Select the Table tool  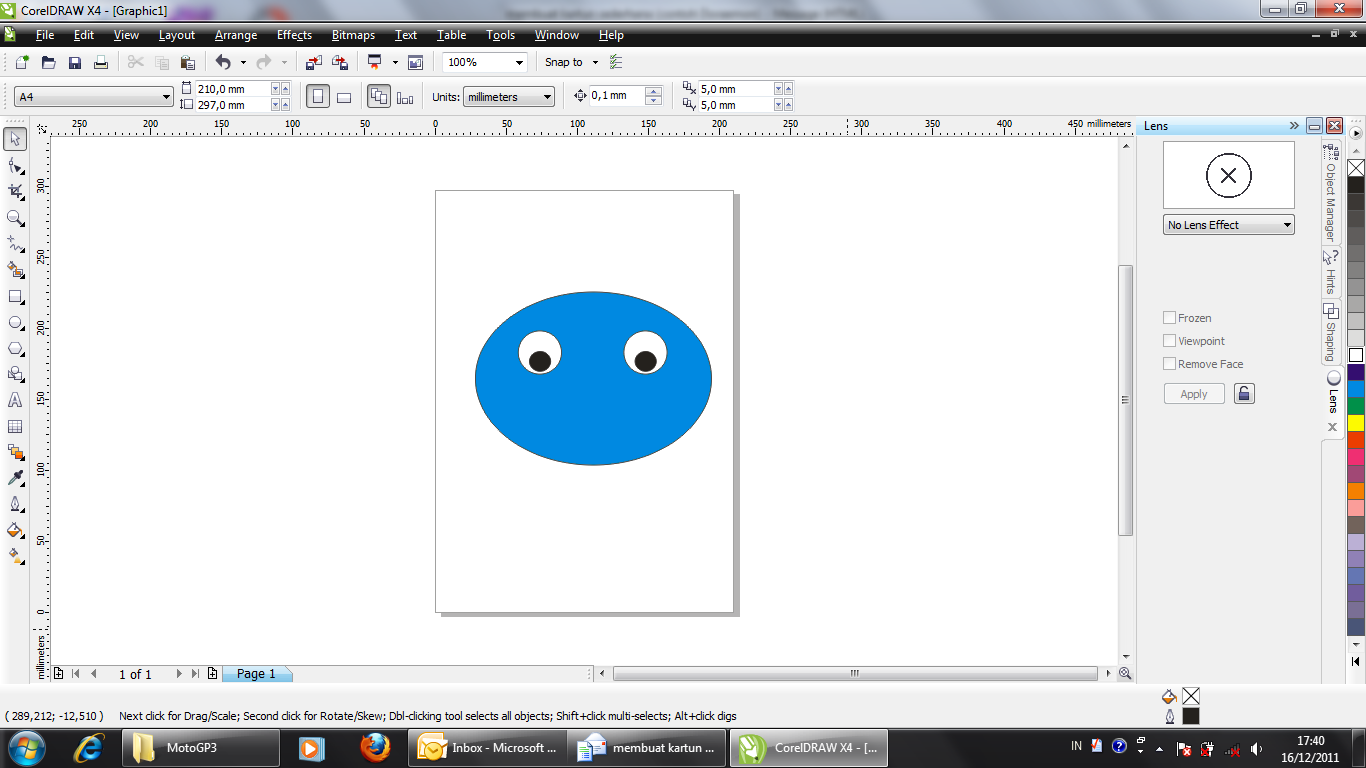click(15, 426)
